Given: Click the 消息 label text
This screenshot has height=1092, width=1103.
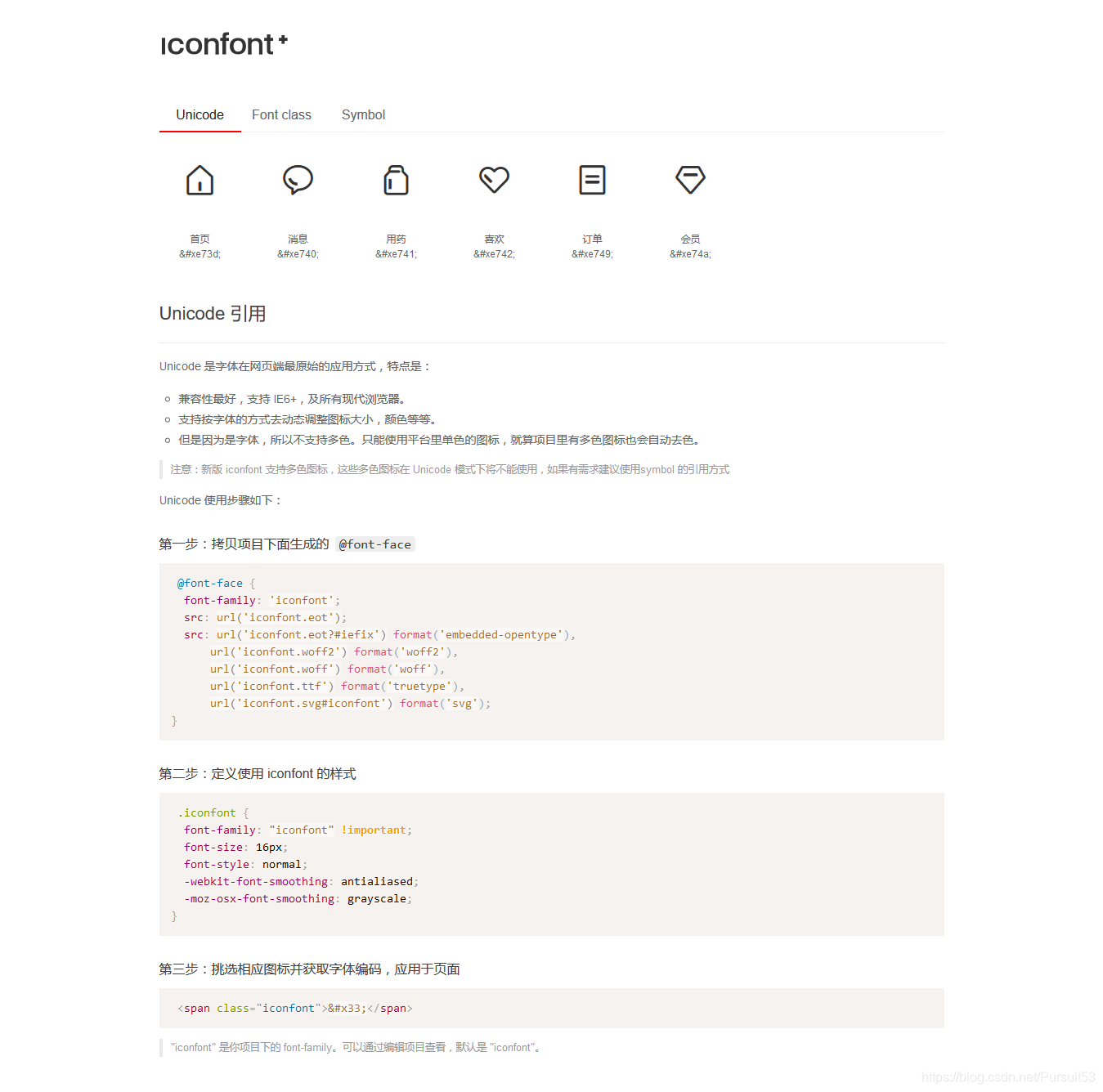Looking at the screenshot, I should click(x=298, y=239).
